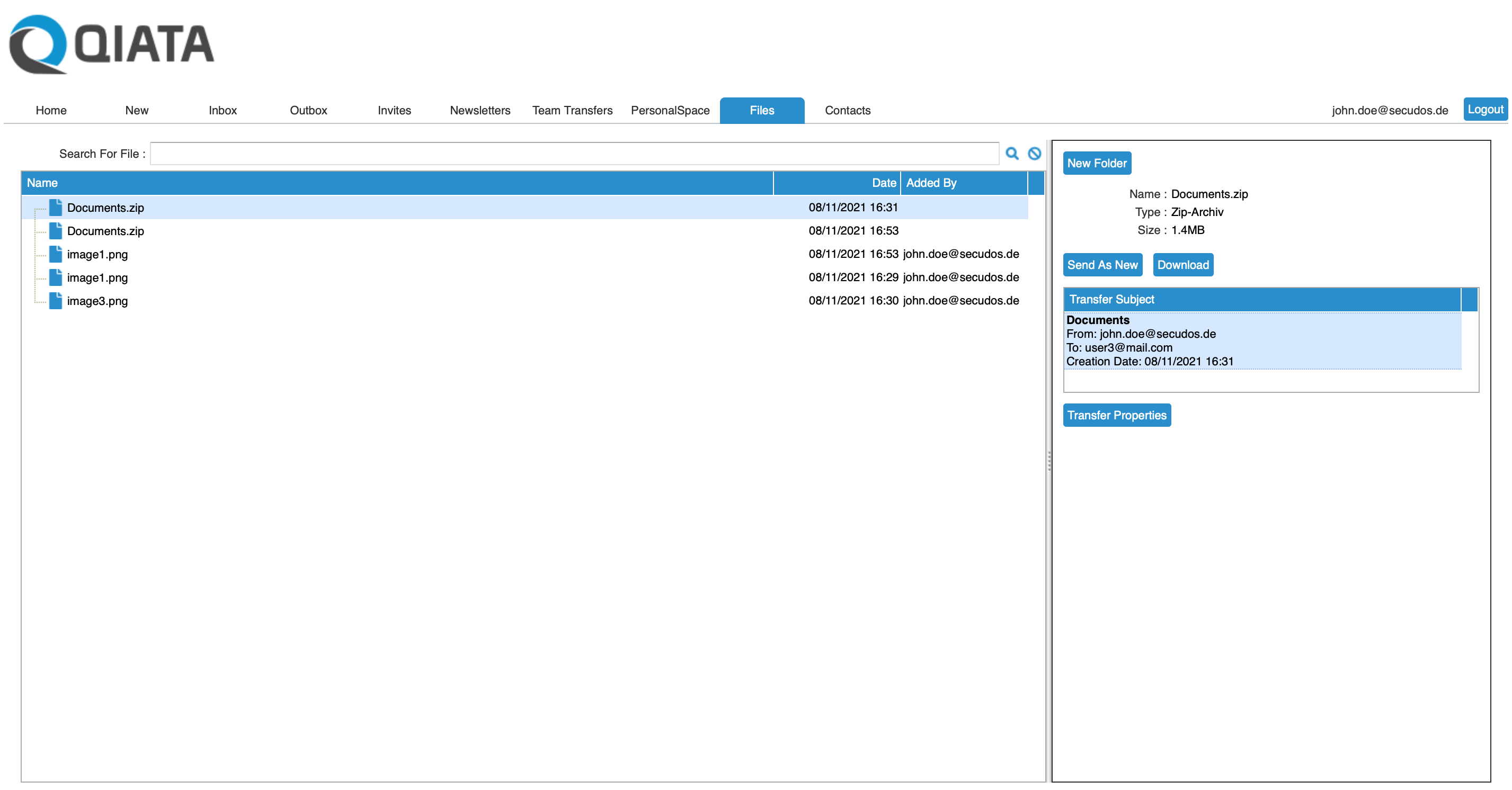Click the file icon of the 16:53 image1.png
This screenshot has width=1512, height=790.
pyautogui.click(x=56, y=254)
